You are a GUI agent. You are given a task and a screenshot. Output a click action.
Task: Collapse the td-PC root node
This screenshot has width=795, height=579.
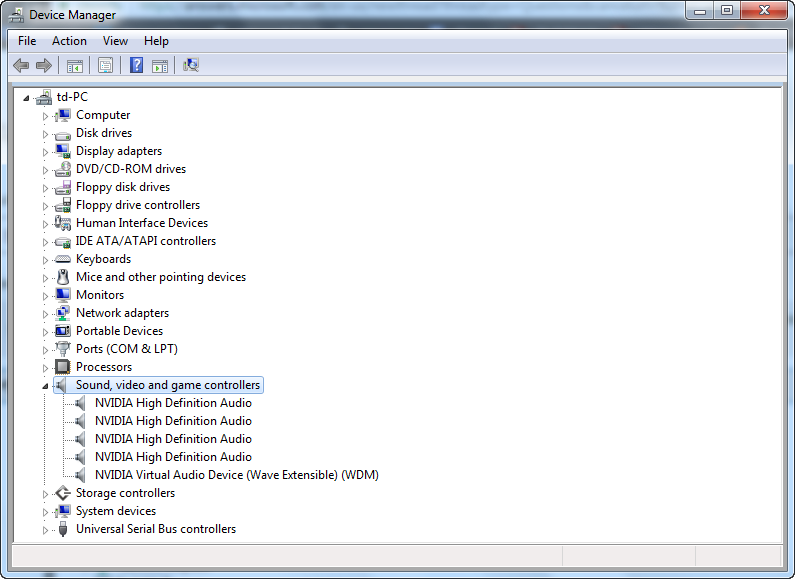[x=26, y=98]
